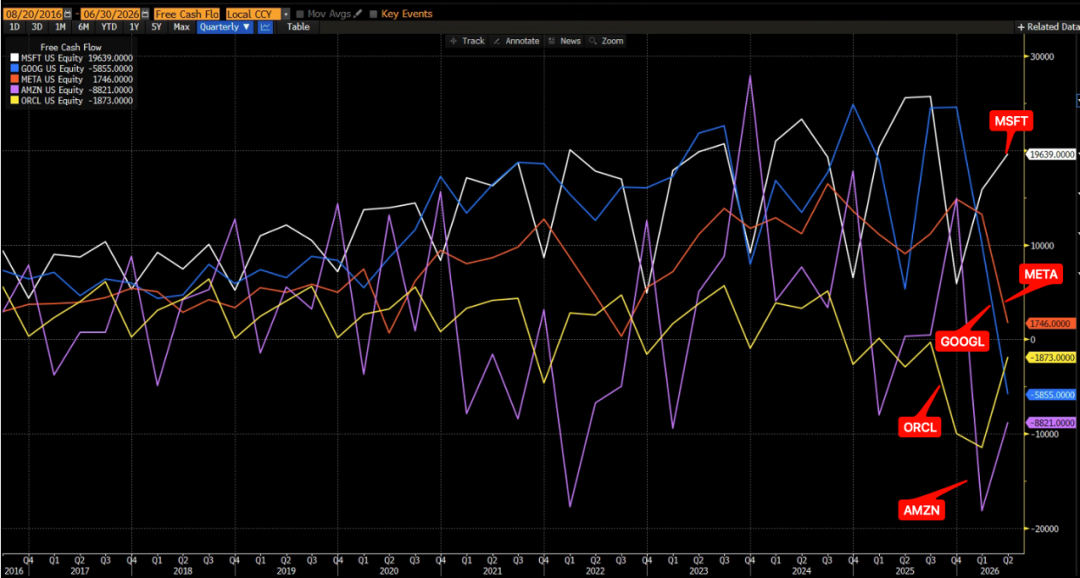Select the 1D range tab

[x=12, y=27]
